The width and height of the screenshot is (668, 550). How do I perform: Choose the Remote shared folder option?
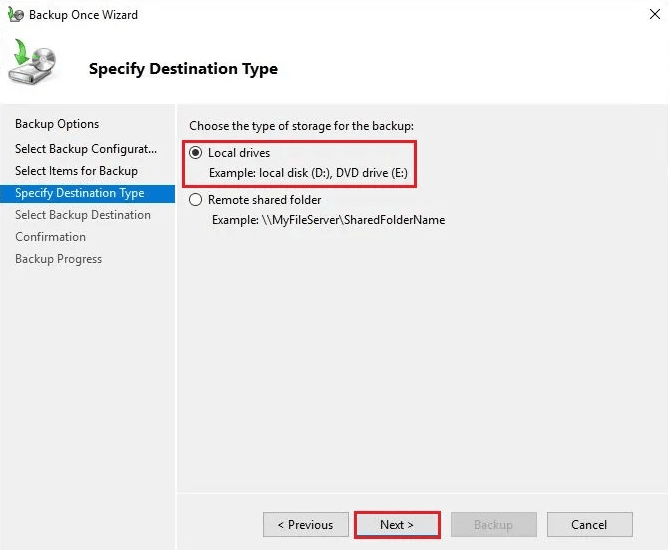pos(196,200)
